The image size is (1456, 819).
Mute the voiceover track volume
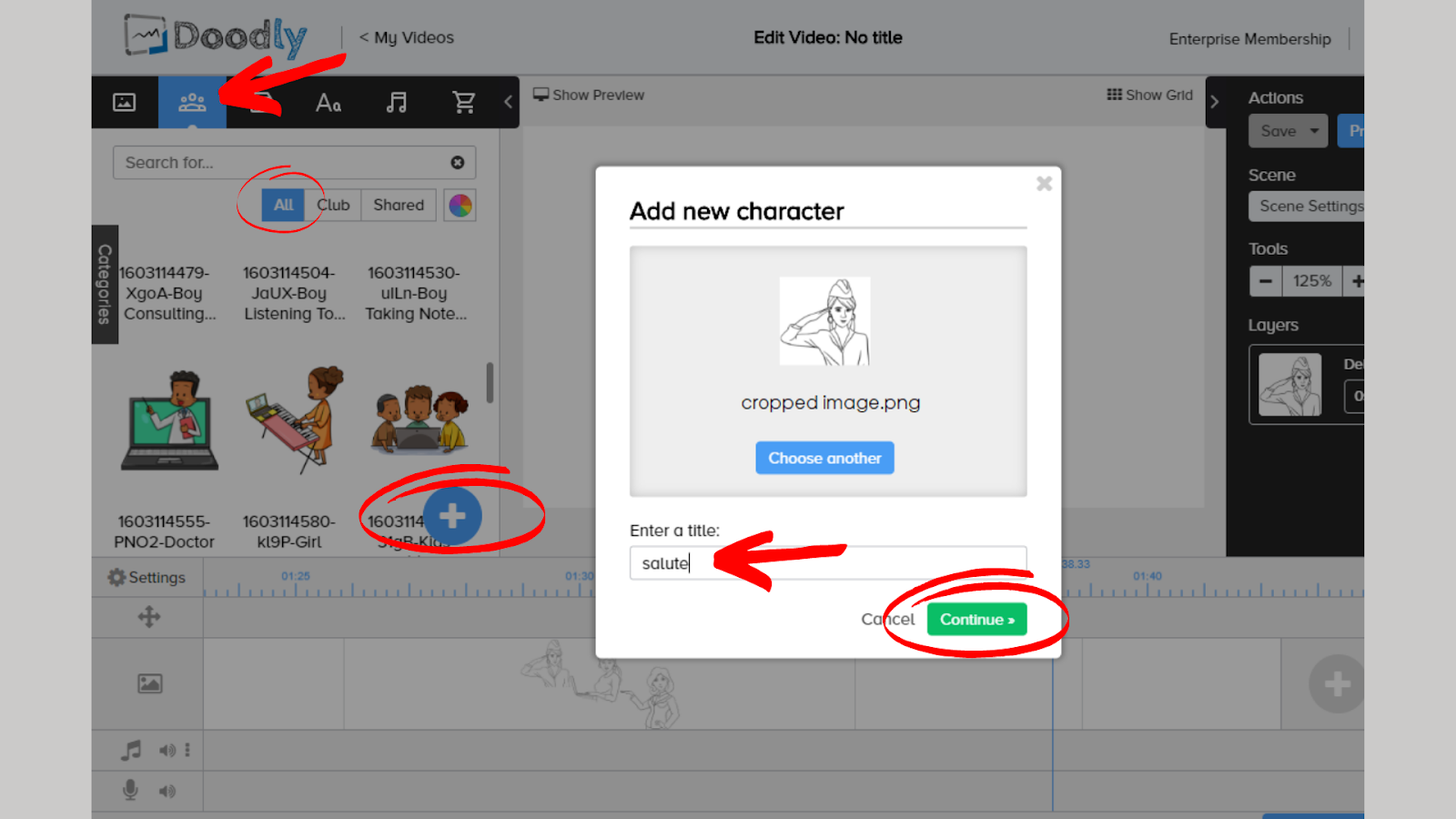point(167,792)
